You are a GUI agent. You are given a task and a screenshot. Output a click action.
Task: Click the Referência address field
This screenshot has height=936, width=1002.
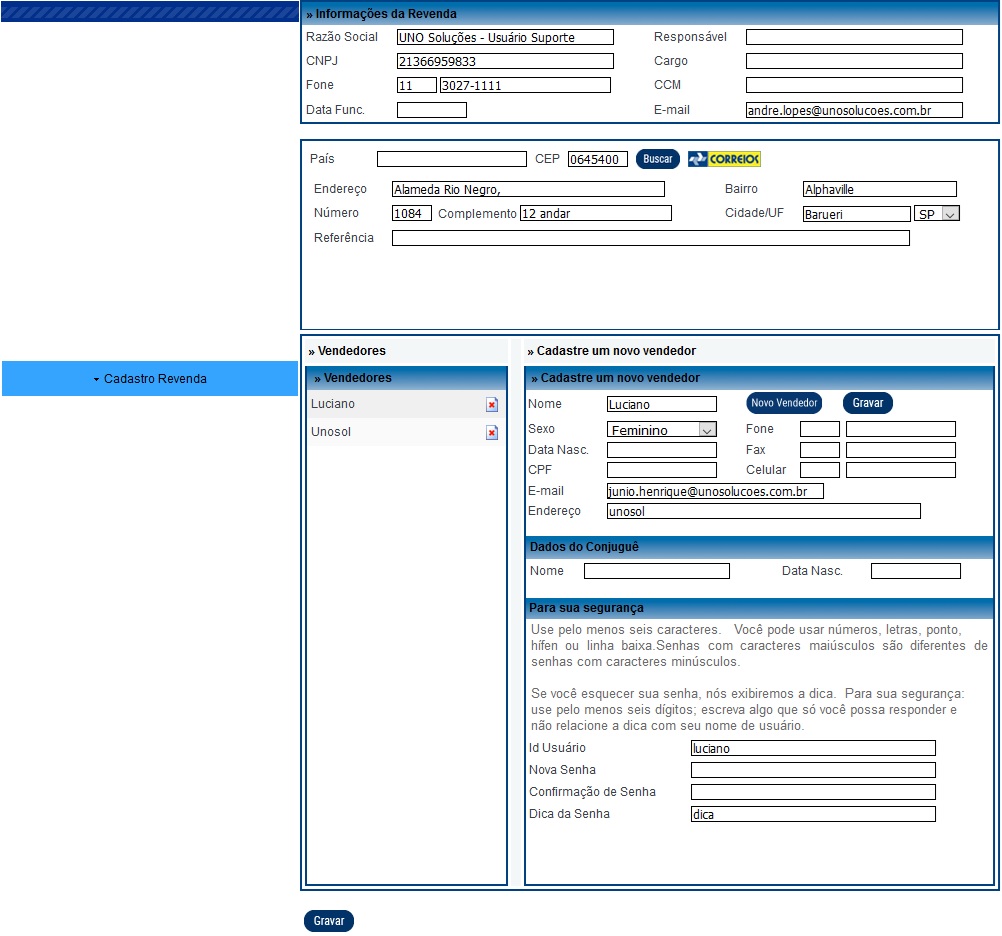point(650,238)
